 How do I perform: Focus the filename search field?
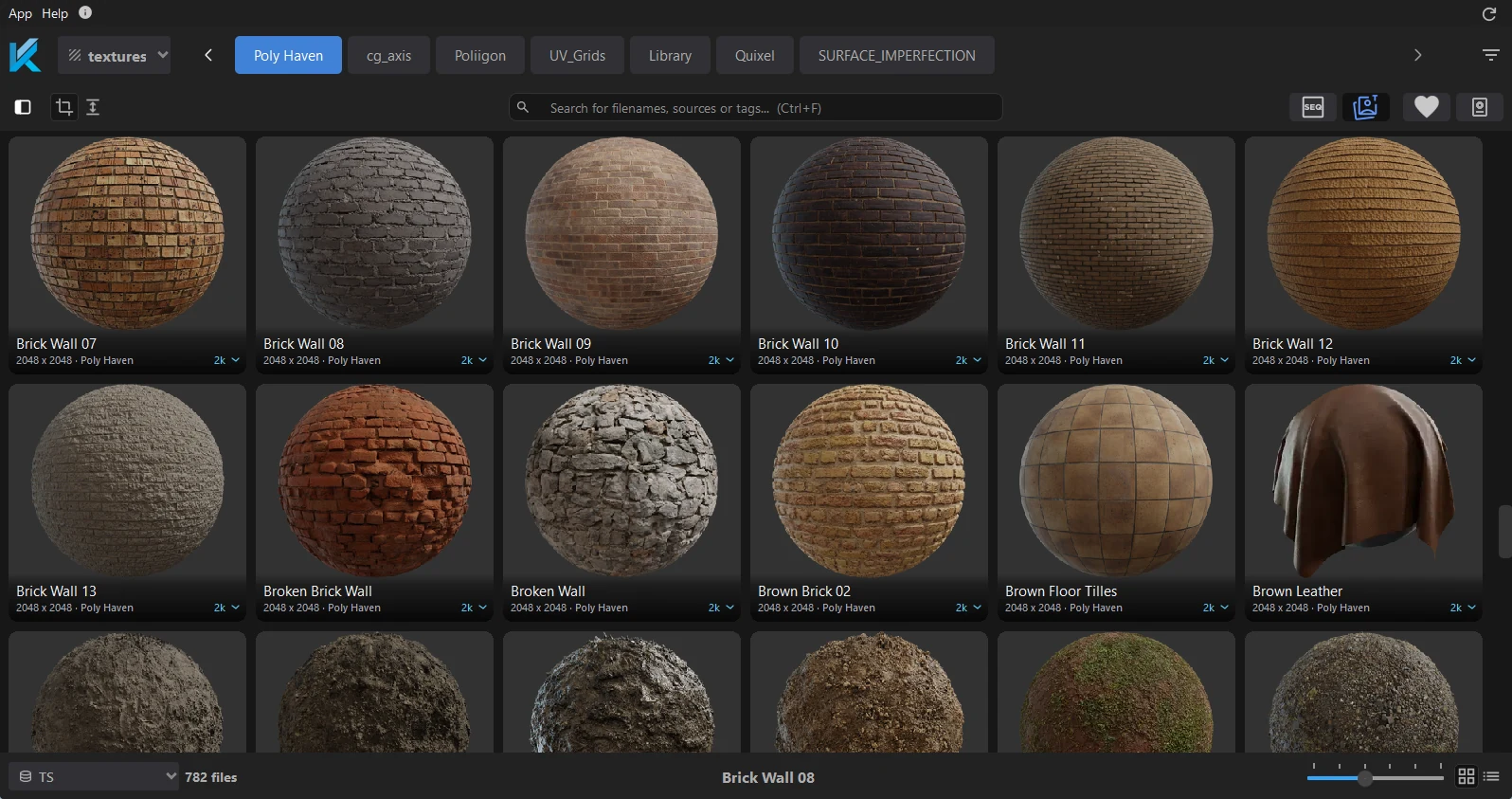[756, 107]
